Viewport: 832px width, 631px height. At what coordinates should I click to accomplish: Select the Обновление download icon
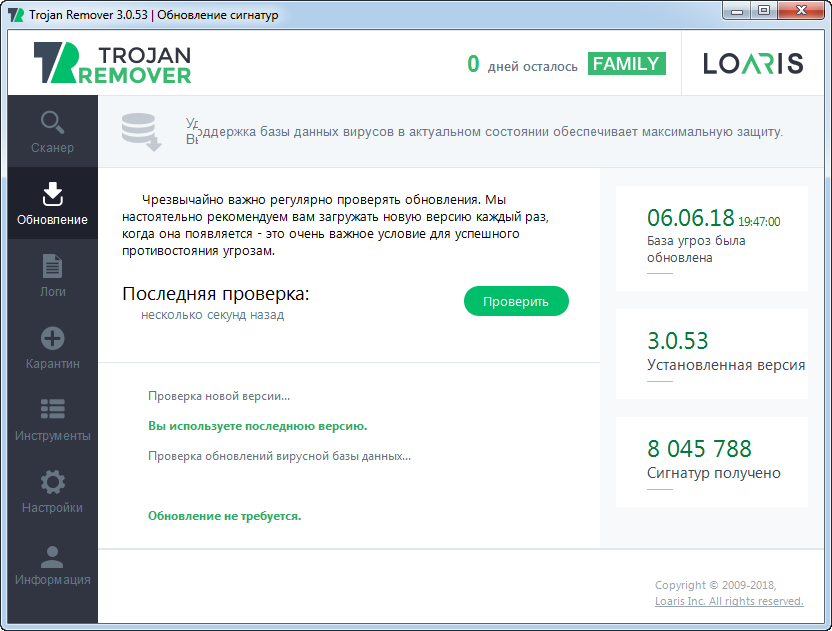pos(53,194)
